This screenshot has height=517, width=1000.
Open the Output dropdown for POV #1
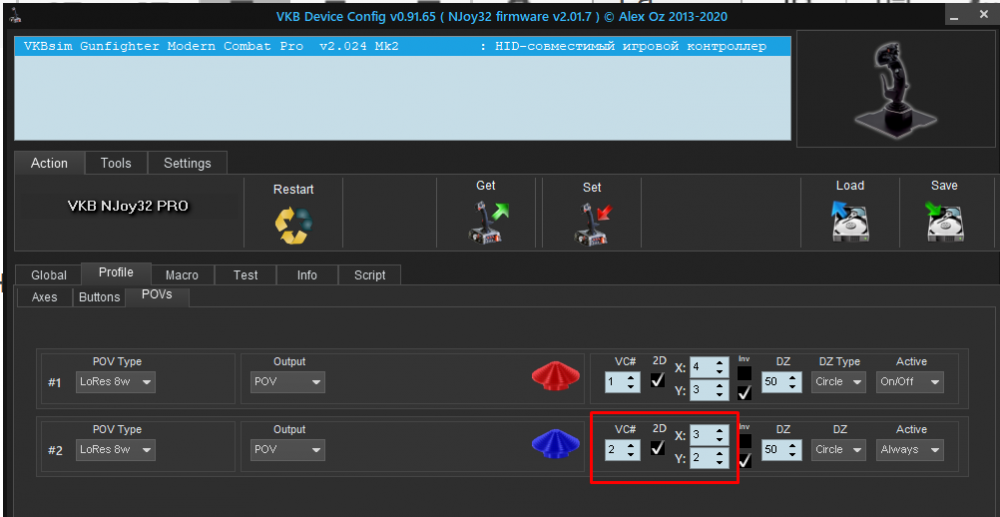(288, 382)
